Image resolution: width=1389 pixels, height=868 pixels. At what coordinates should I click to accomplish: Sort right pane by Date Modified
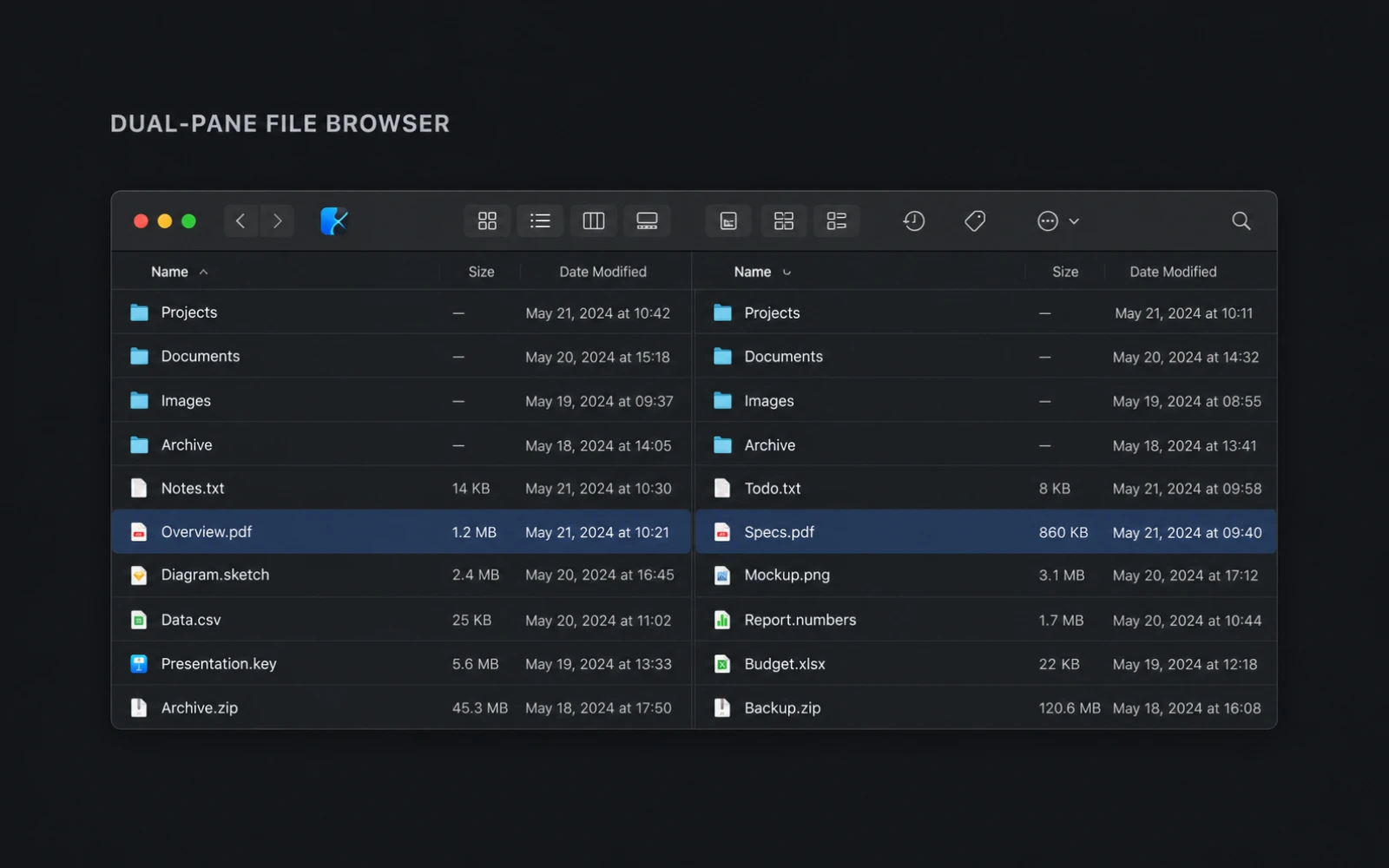click(1173, 272)
